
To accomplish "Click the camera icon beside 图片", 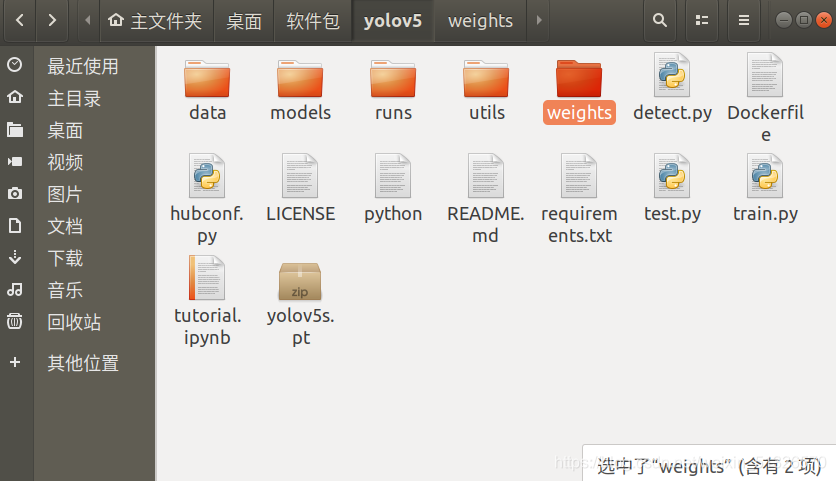I will [x=15, y=193].
